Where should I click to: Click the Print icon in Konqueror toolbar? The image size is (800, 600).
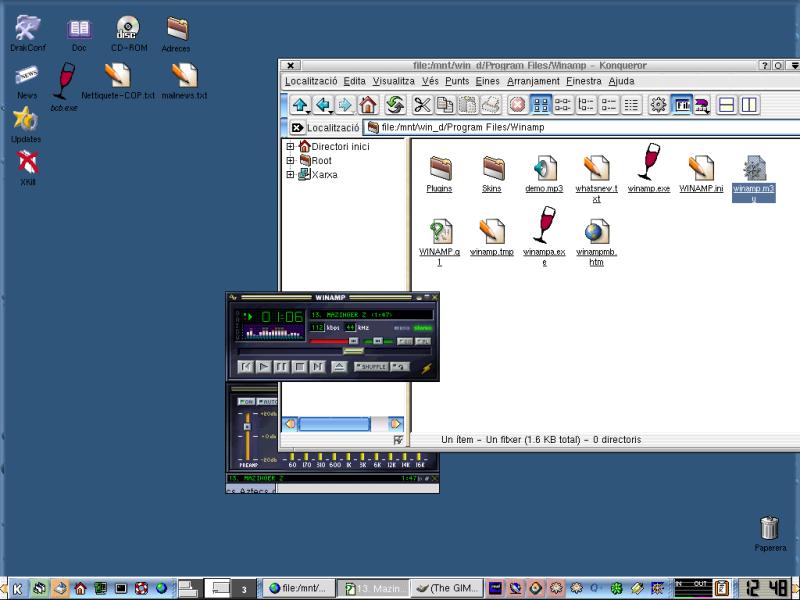(490, 105)
